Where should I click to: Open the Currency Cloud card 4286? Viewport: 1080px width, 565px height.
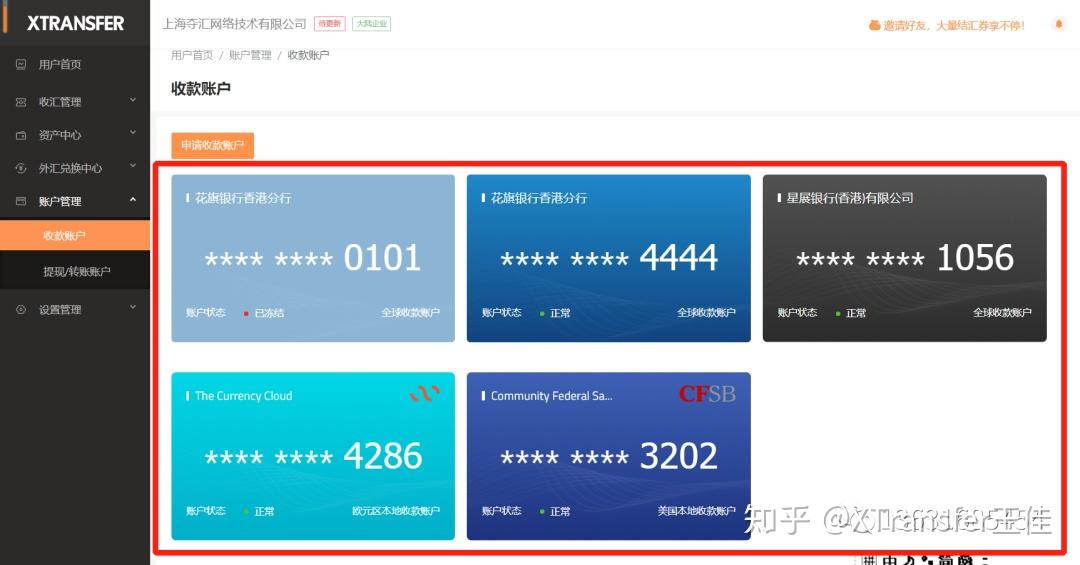(x=313, y=456)
